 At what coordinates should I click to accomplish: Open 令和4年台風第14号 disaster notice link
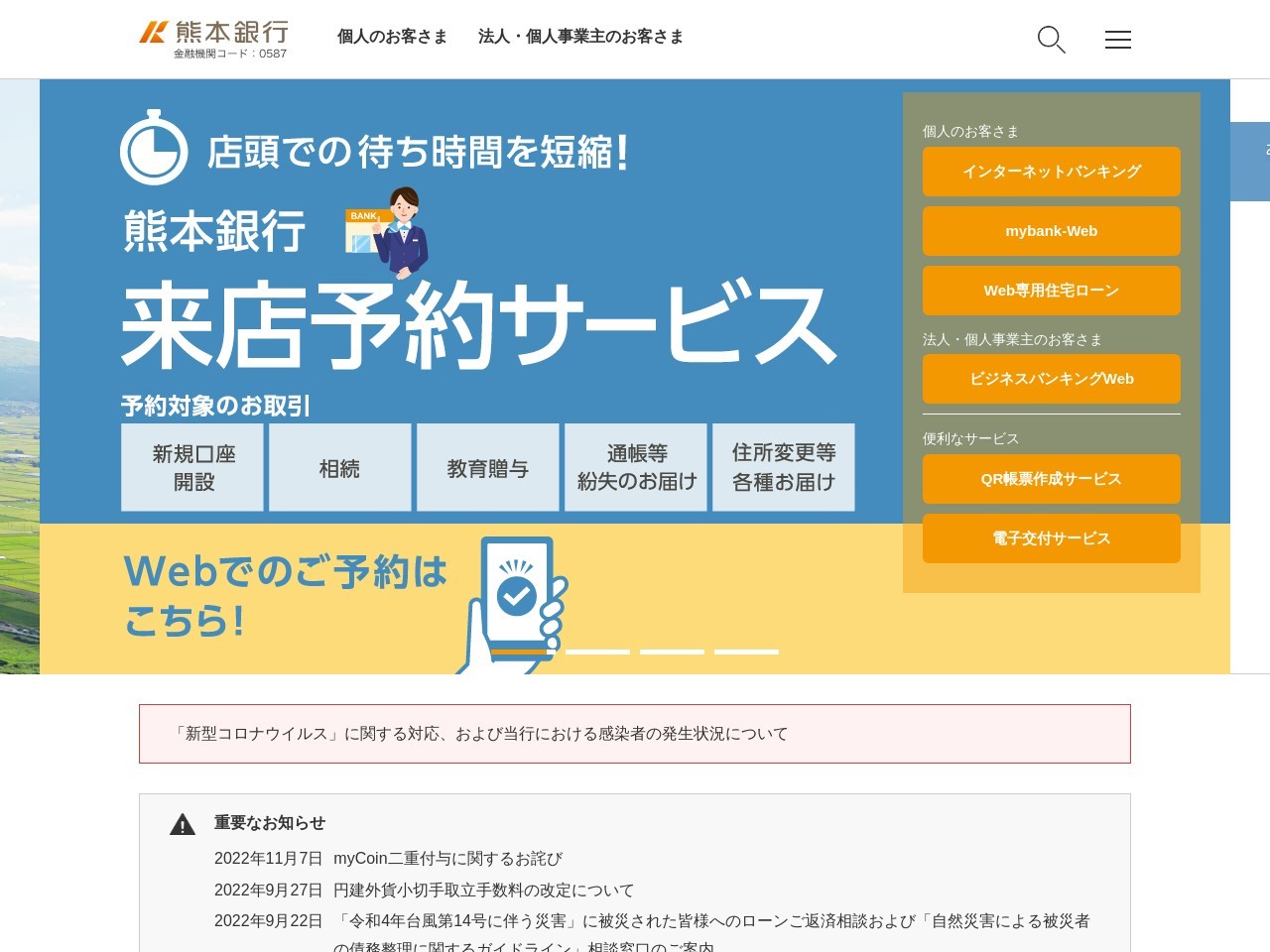pyautogui.click(x=711, y=934)
